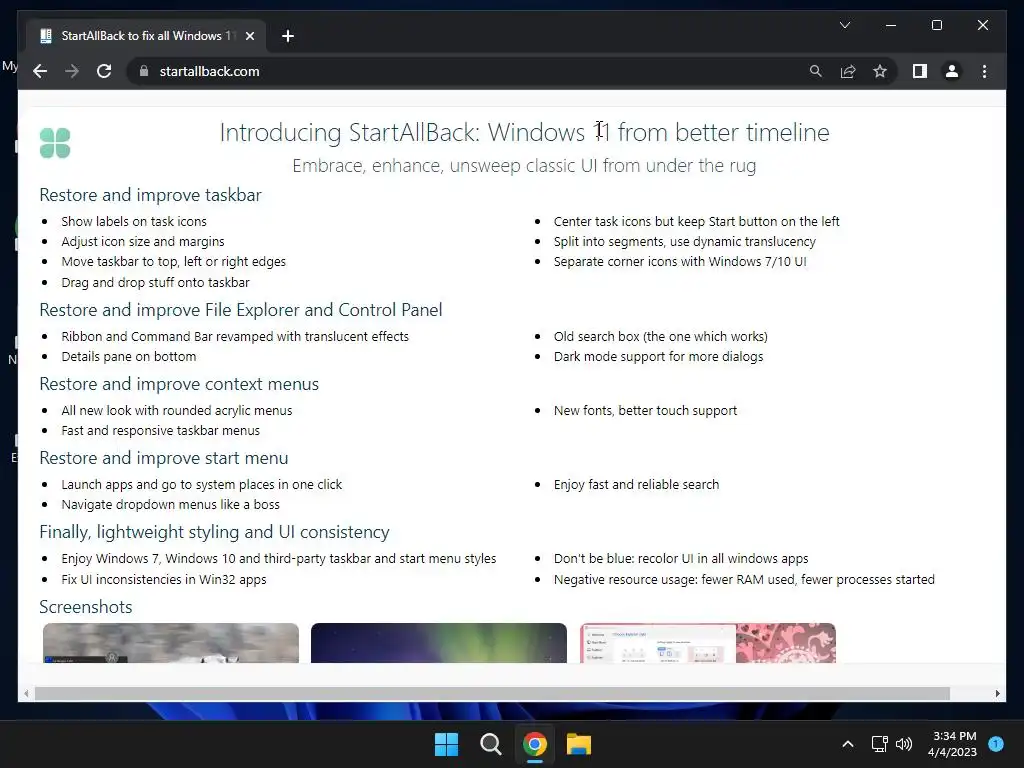
Task: Click the green StartAllBack clover logo
Action: (x=55, y=143)
